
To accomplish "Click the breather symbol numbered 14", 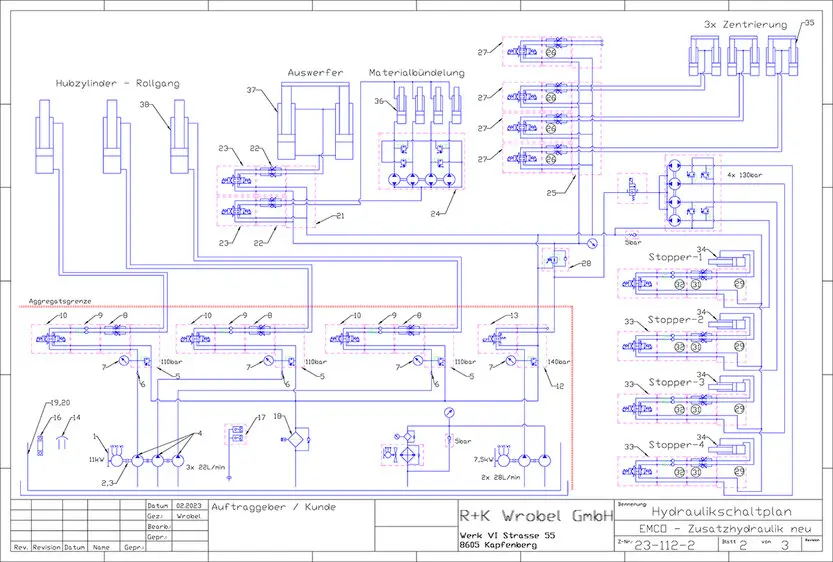I will pos(61,435).
